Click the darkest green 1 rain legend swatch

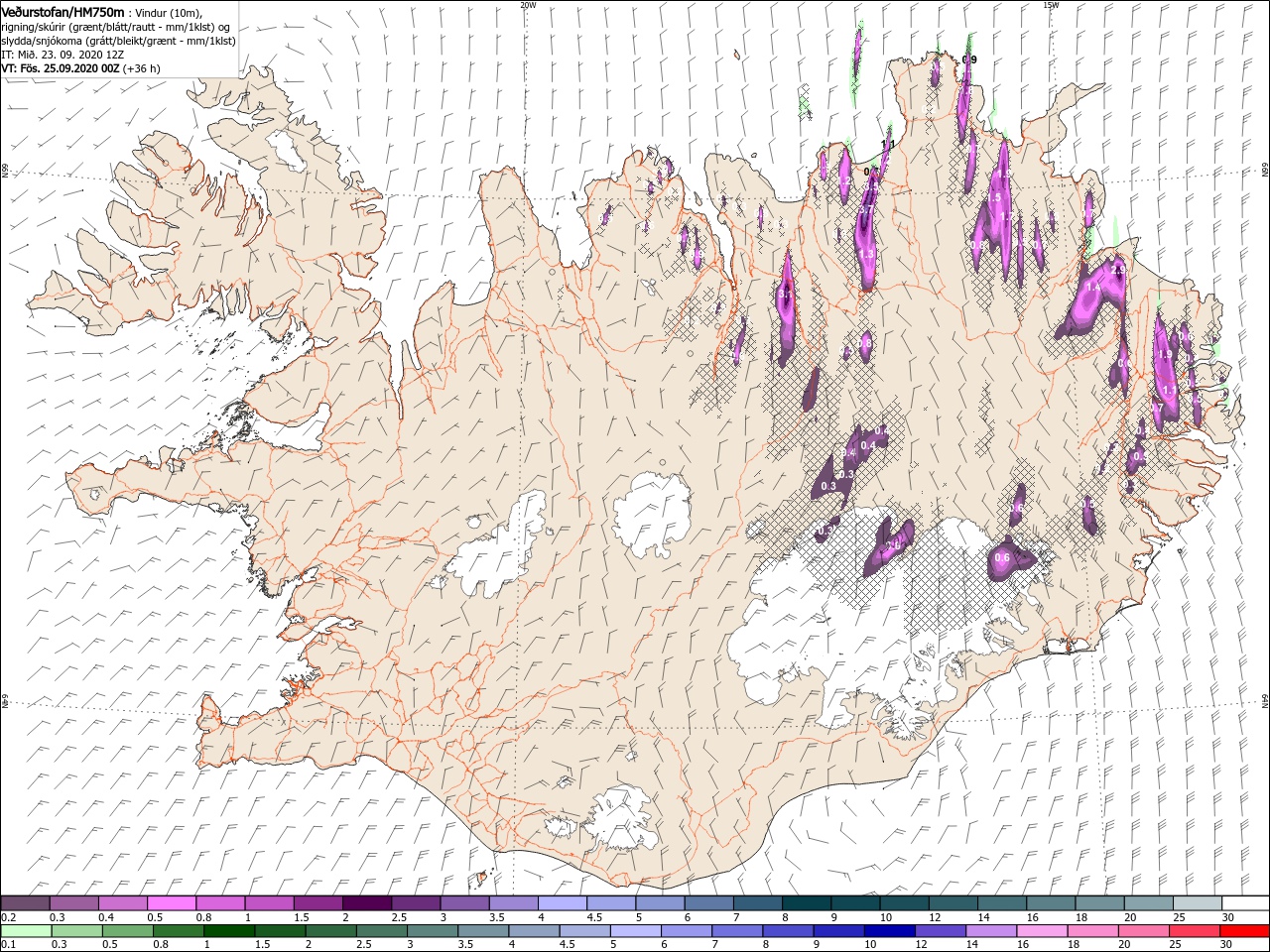229,931
